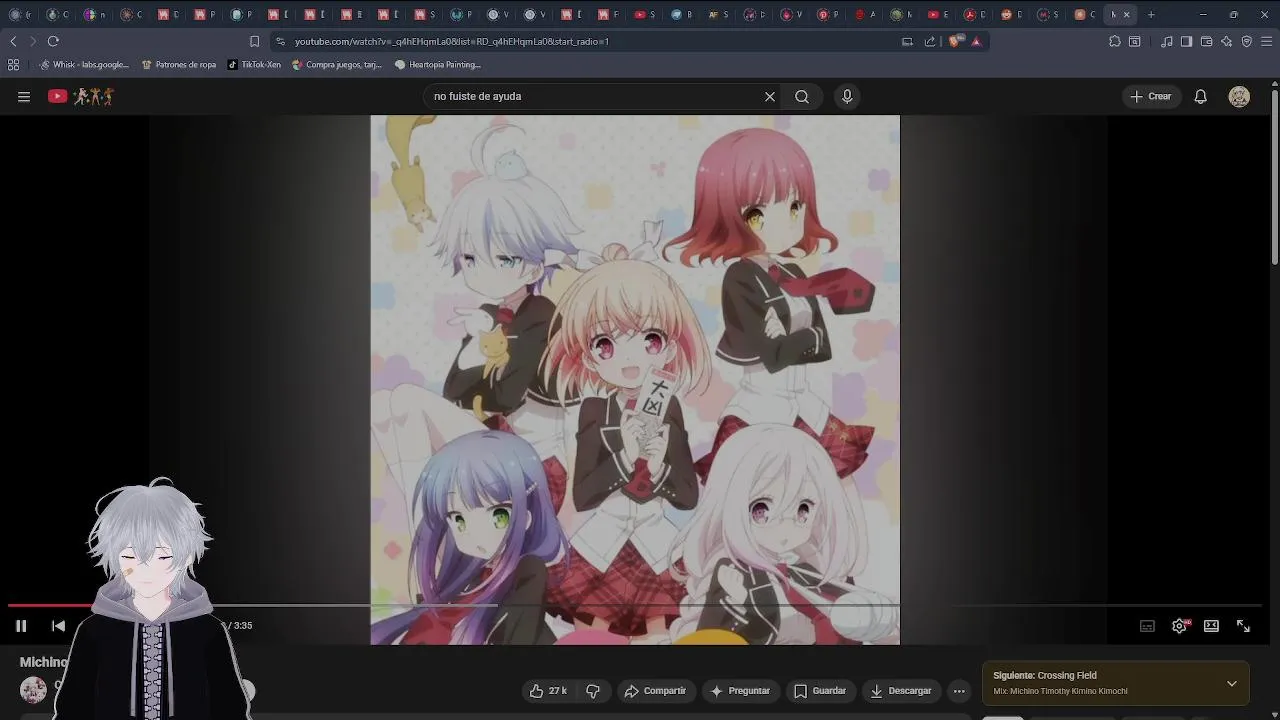1280x720 pixels.
Task: Dislike the video with thumbs-down
Action: tap(593, 691)
